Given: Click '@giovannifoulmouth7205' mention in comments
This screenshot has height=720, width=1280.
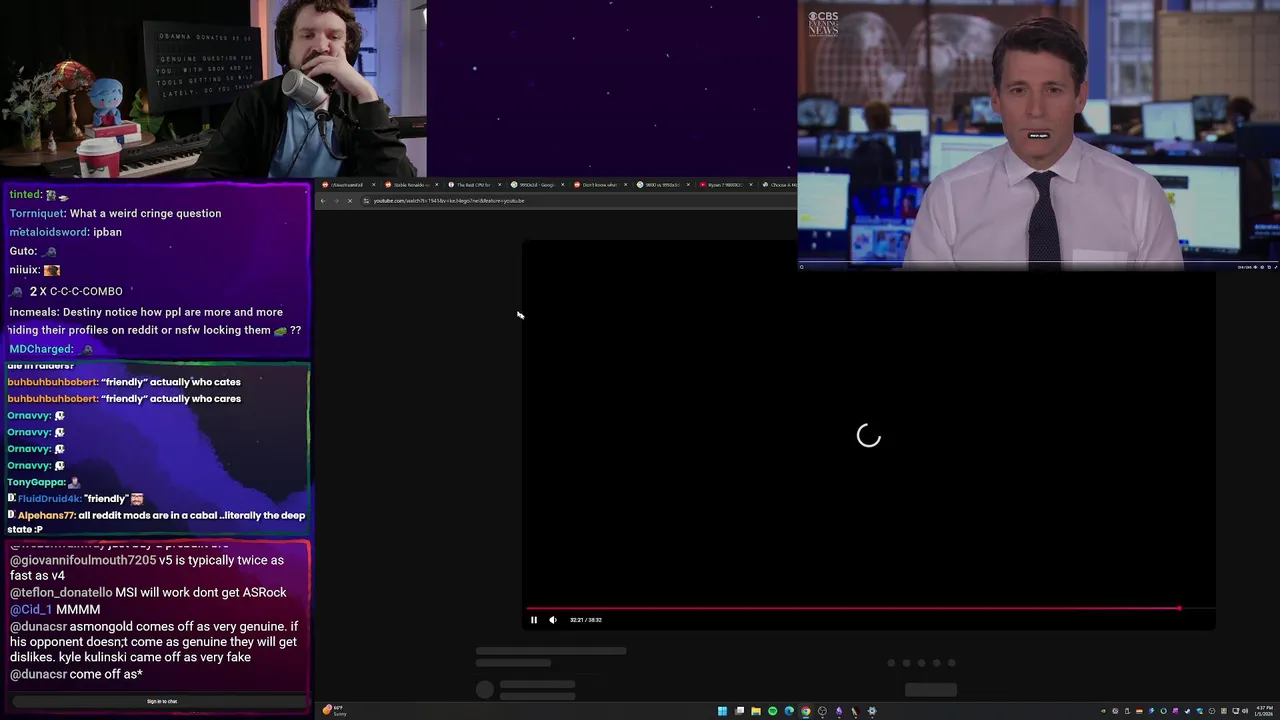Looking at the screenshot, I should [83, 560].
